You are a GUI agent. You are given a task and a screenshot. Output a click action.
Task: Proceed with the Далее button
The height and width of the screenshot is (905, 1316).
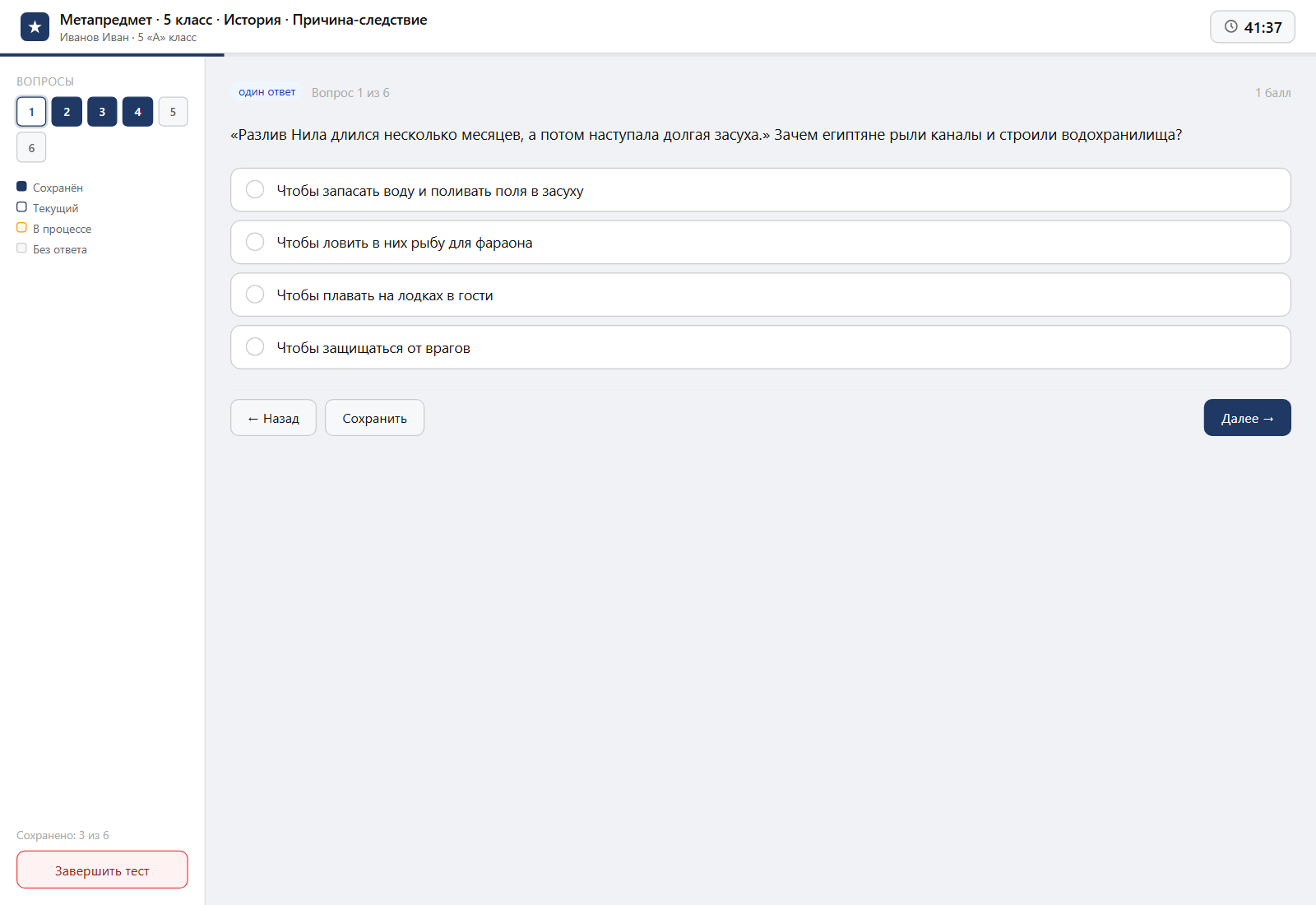pos(1247,418)
